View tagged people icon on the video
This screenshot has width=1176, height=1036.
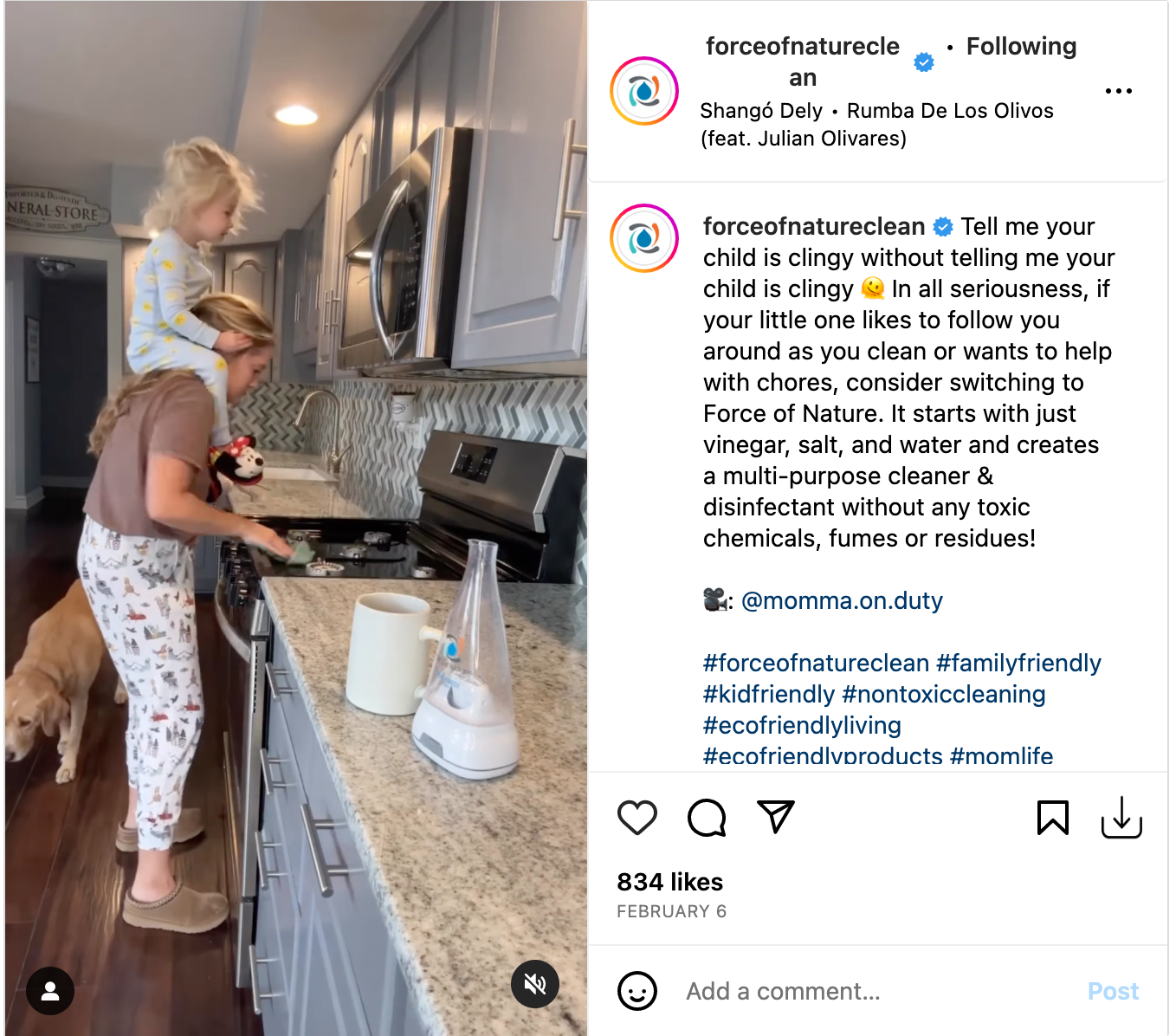tap(50, 991)
